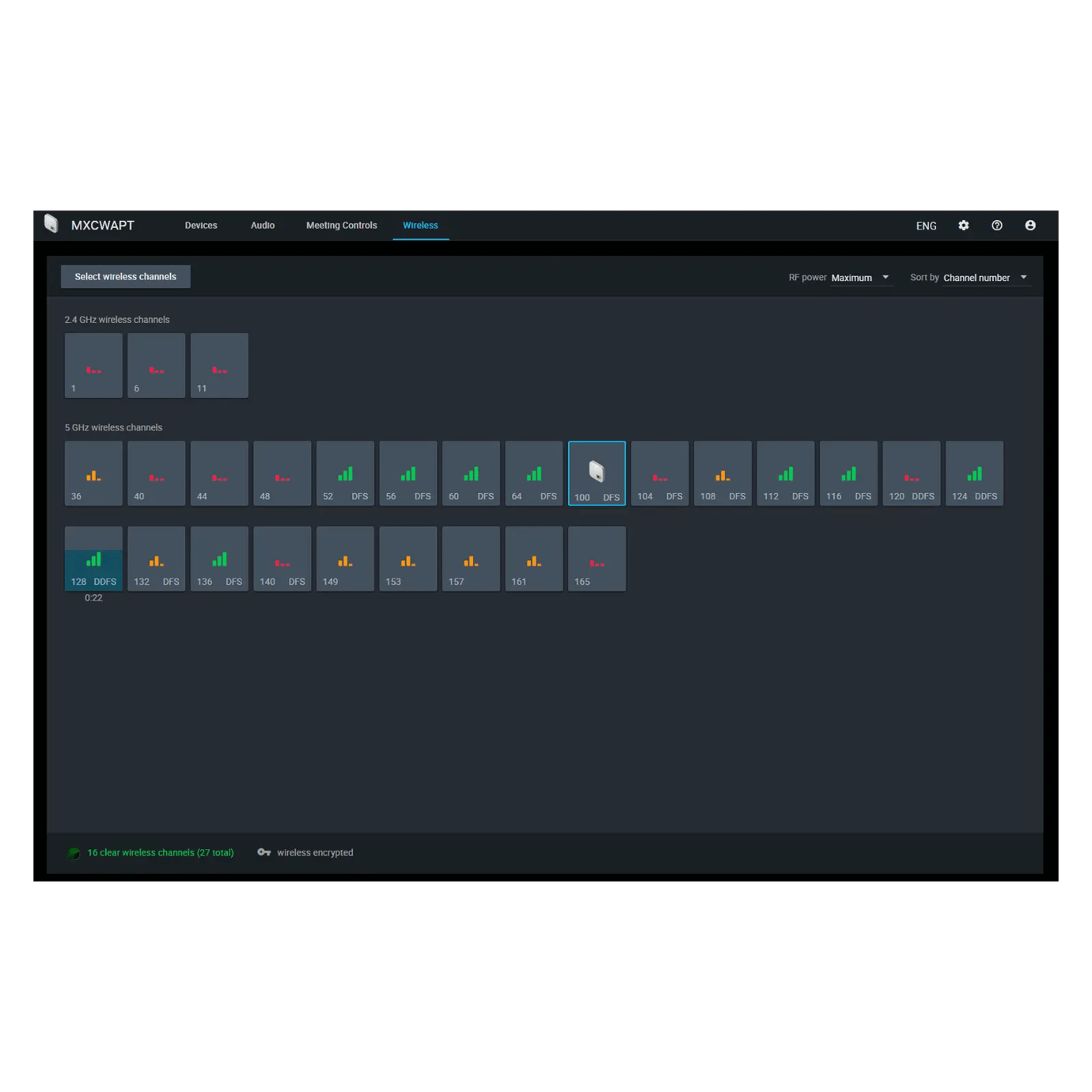1092x1092 pixels.
Task: Select channel 52 DFS tile
Action: pos(345,473)
